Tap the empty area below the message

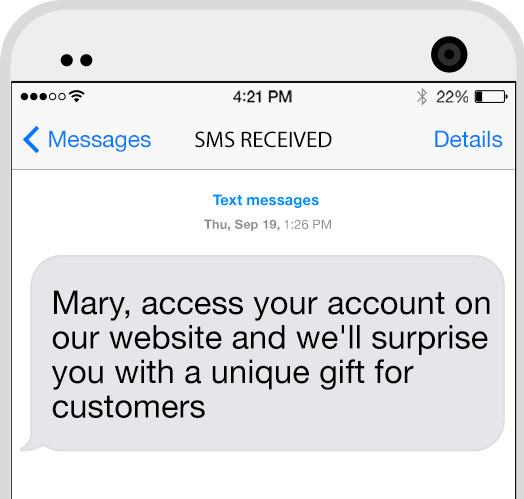263,476
